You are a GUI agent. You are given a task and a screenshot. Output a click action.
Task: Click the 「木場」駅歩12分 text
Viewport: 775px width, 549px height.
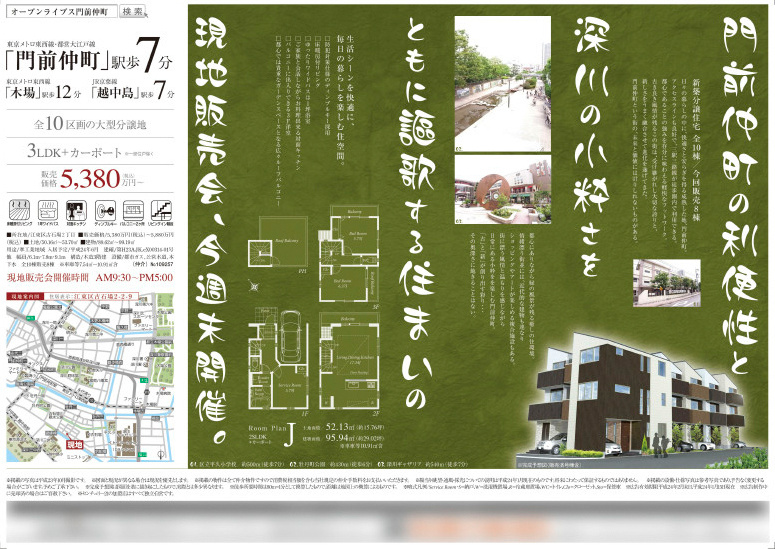click(43, 92)
